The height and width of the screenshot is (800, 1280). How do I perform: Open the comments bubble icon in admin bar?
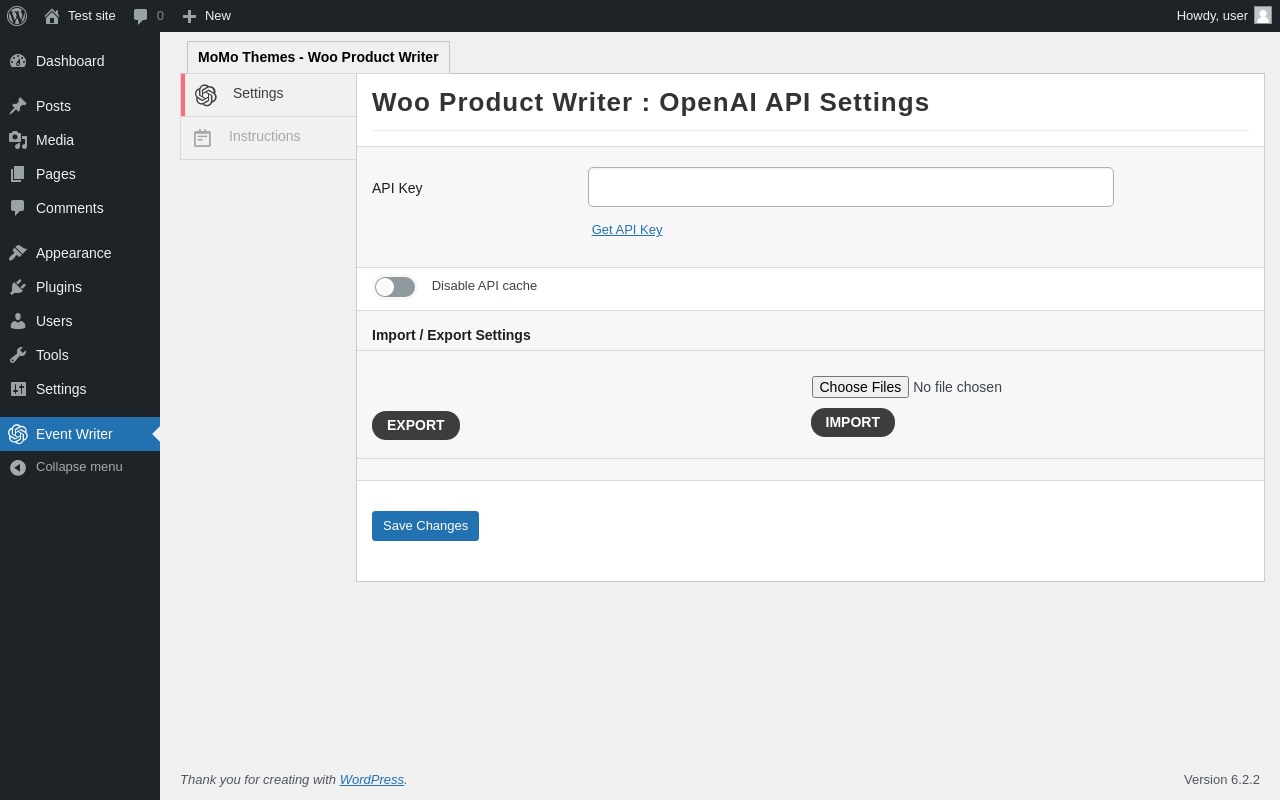[141, 16]
